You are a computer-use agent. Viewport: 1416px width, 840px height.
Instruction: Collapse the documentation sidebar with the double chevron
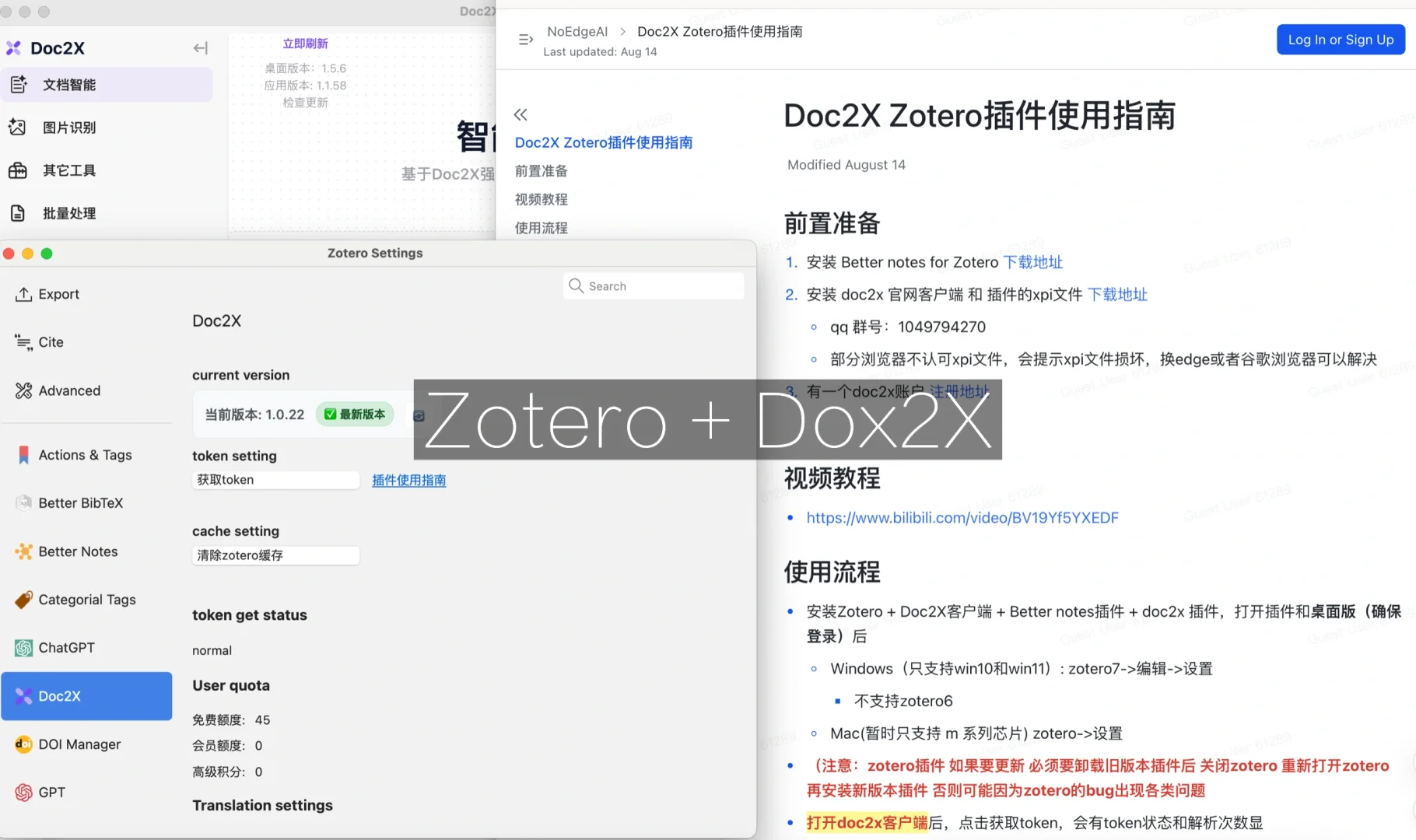pyautogui.click(x=520, y=114)
